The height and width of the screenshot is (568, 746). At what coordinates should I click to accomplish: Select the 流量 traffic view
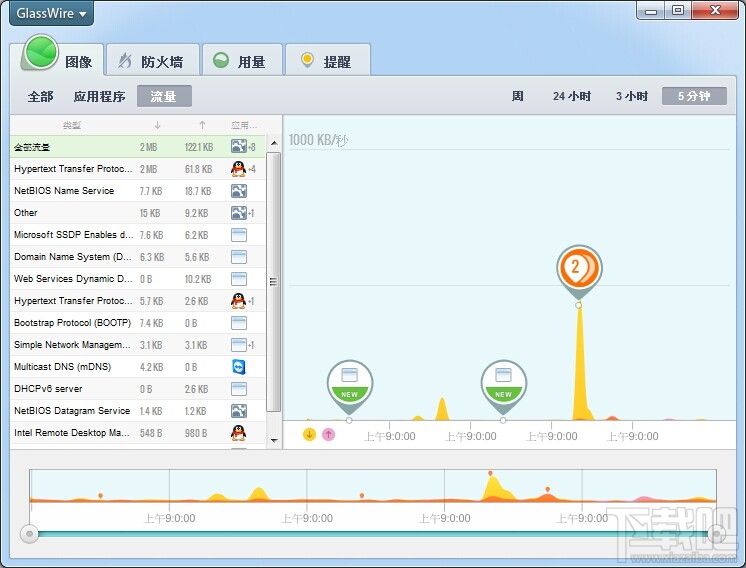pyautogui.click(x=164, y=96)
